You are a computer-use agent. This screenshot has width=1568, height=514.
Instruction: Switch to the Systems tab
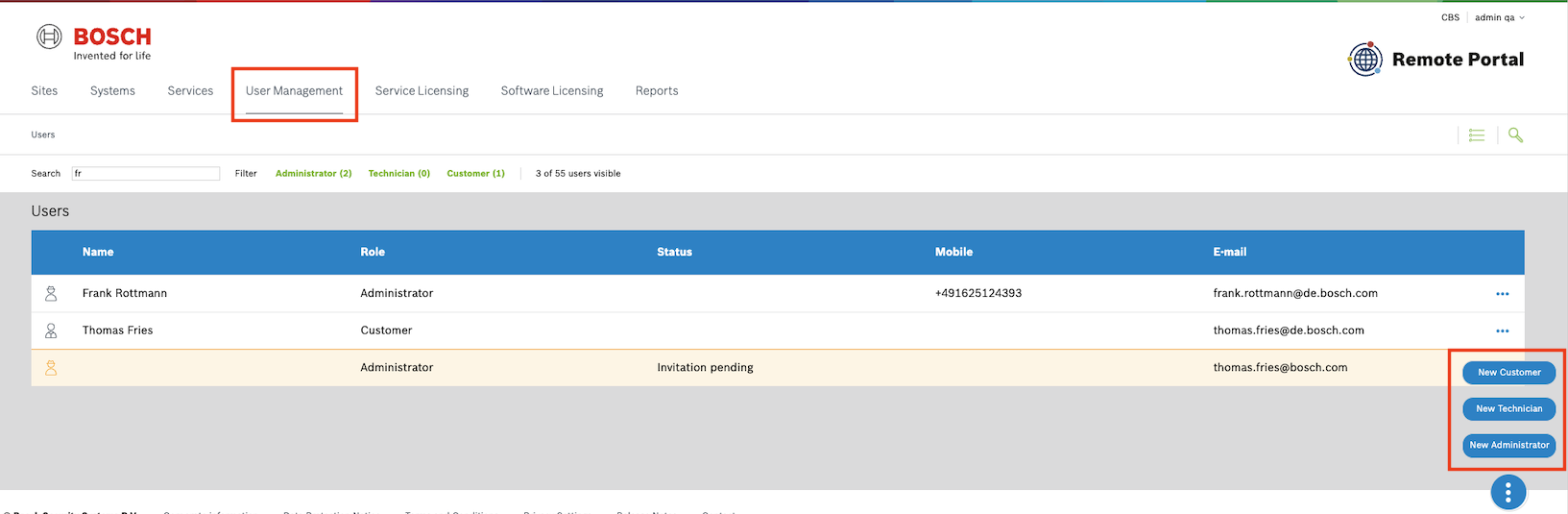click(112, 91)
